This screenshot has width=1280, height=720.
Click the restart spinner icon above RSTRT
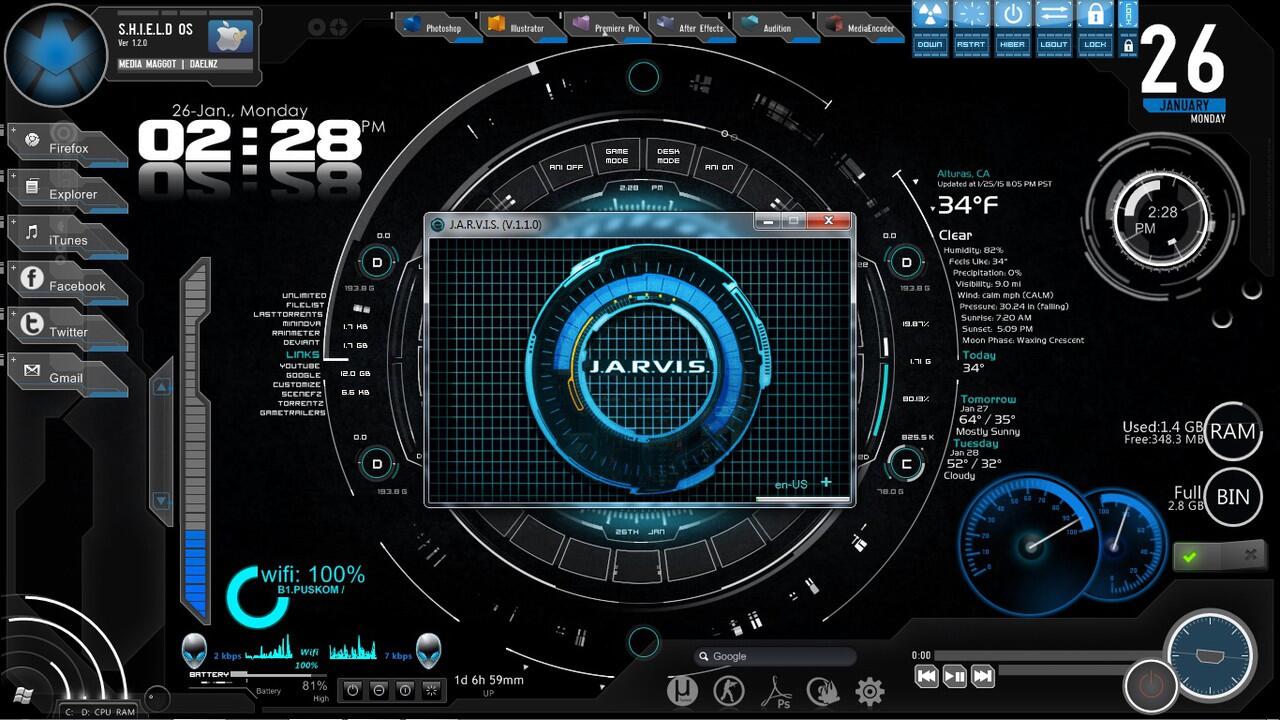[x=971, y=14]
